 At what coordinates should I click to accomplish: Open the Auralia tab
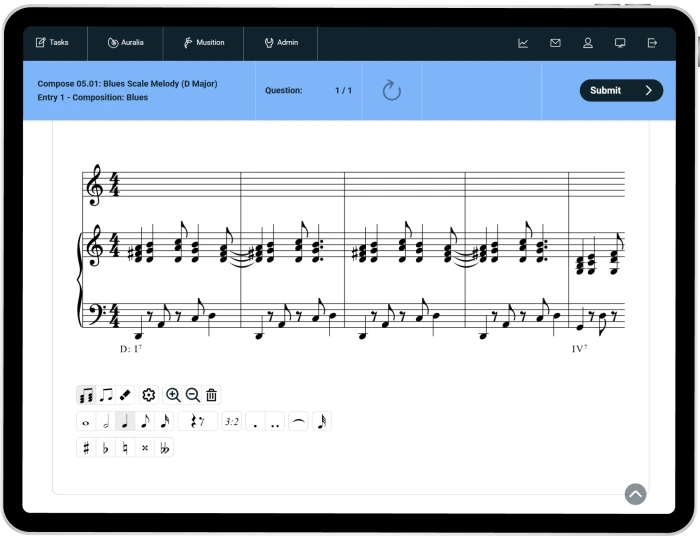click(125, 43)
